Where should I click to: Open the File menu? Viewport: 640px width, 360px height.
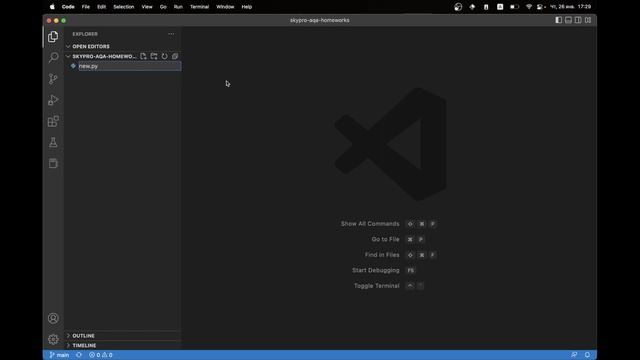(86, 7)
